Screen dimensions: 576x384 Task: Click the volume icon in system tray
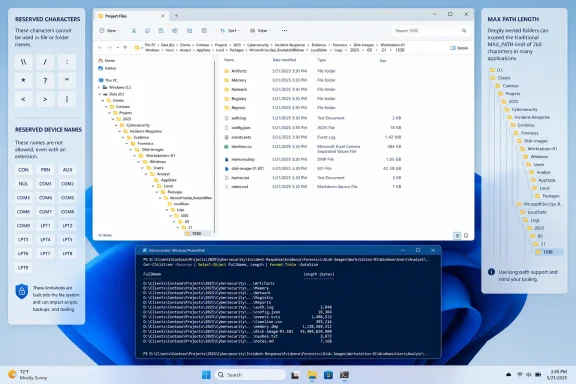529,374
